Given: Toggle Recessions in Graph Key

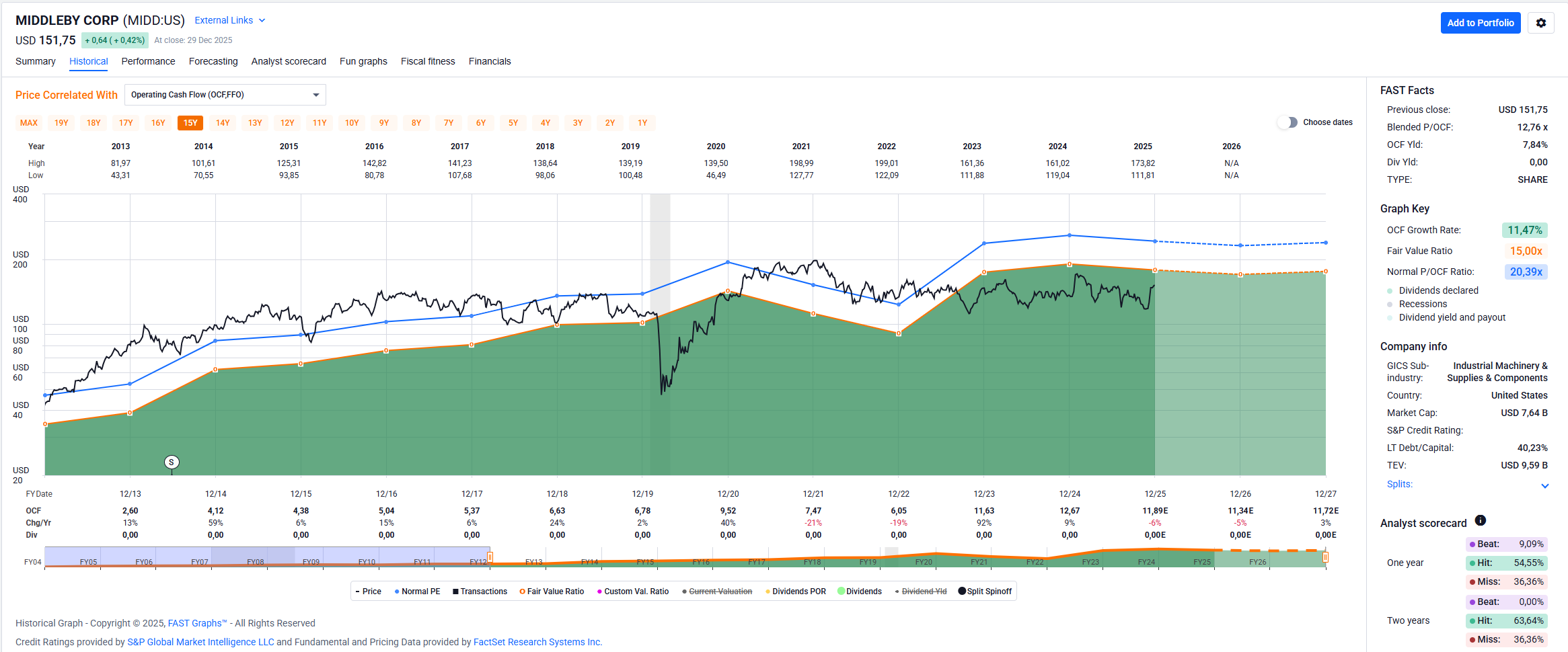Looking at the screenshot, I should coord(1390,304).
